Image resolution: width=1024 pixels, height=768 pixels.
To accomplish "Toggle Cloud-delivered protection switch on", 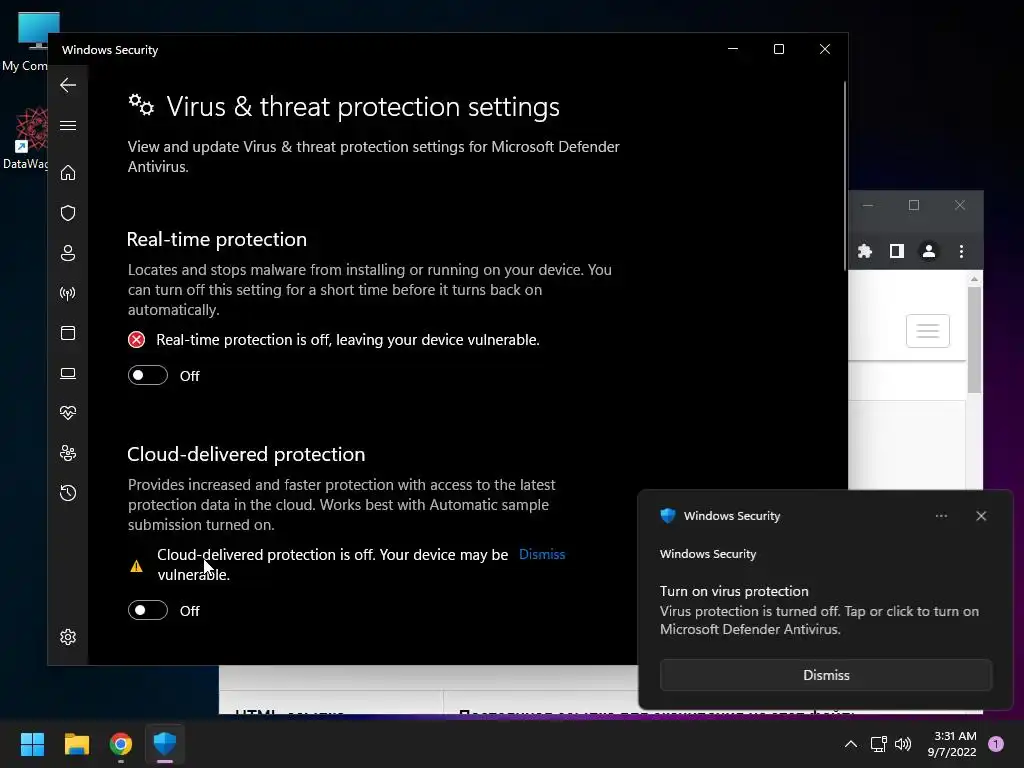I will [x=148, y=610].
